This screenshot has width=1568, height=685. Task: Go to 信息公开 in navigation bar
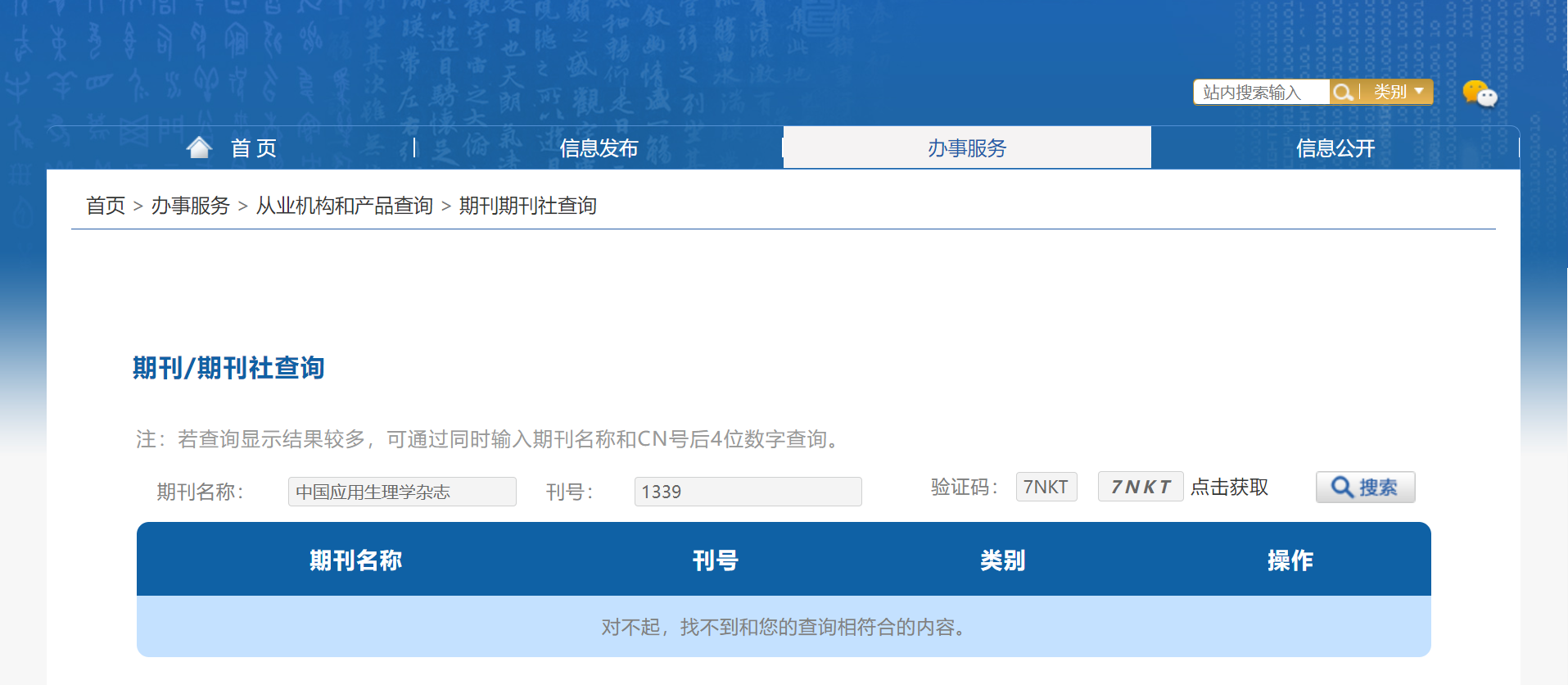[1335, 148]
